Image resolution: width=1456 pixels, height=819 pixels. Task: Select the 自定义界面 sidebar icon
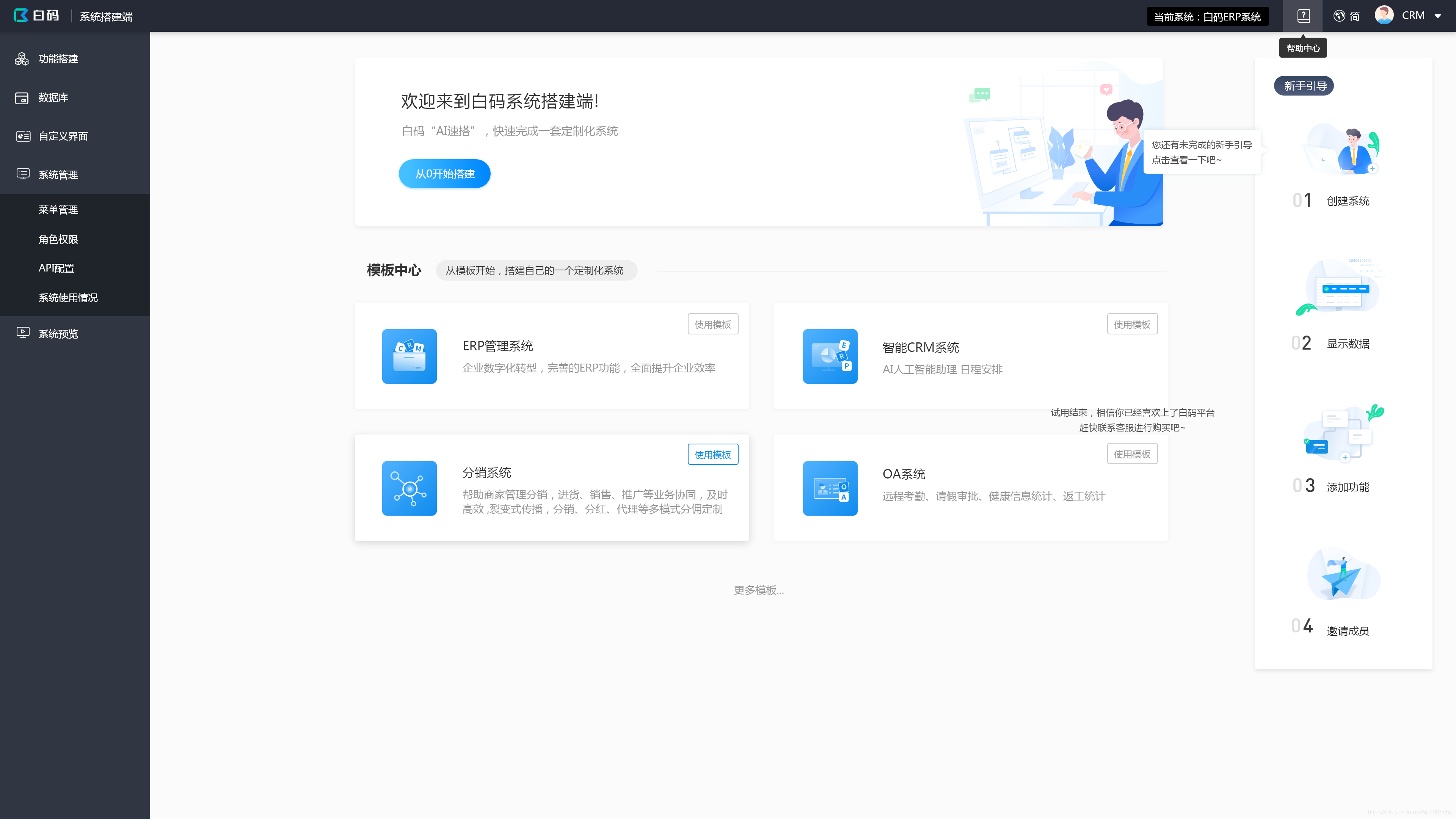[x=22, y=136]
